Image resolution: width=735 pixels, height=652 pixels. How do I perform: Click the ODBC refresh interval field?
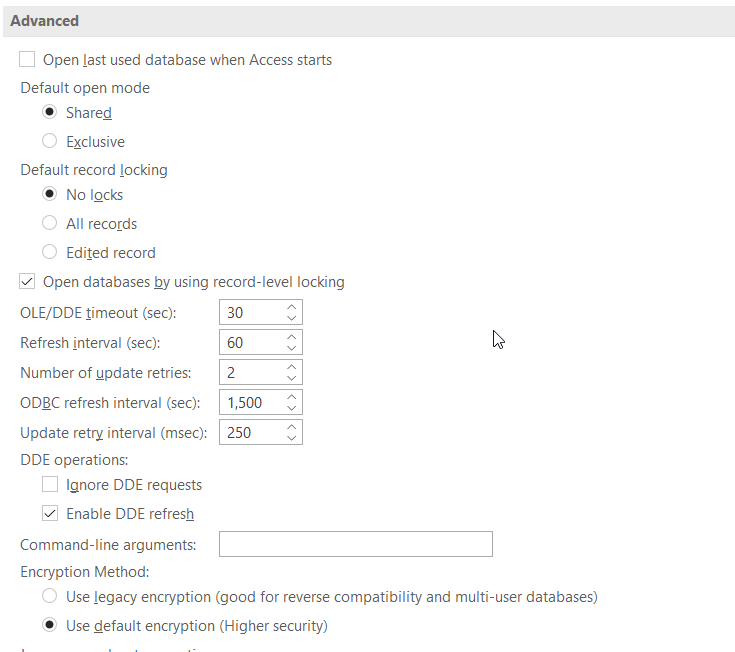click(x=250, y=403)
